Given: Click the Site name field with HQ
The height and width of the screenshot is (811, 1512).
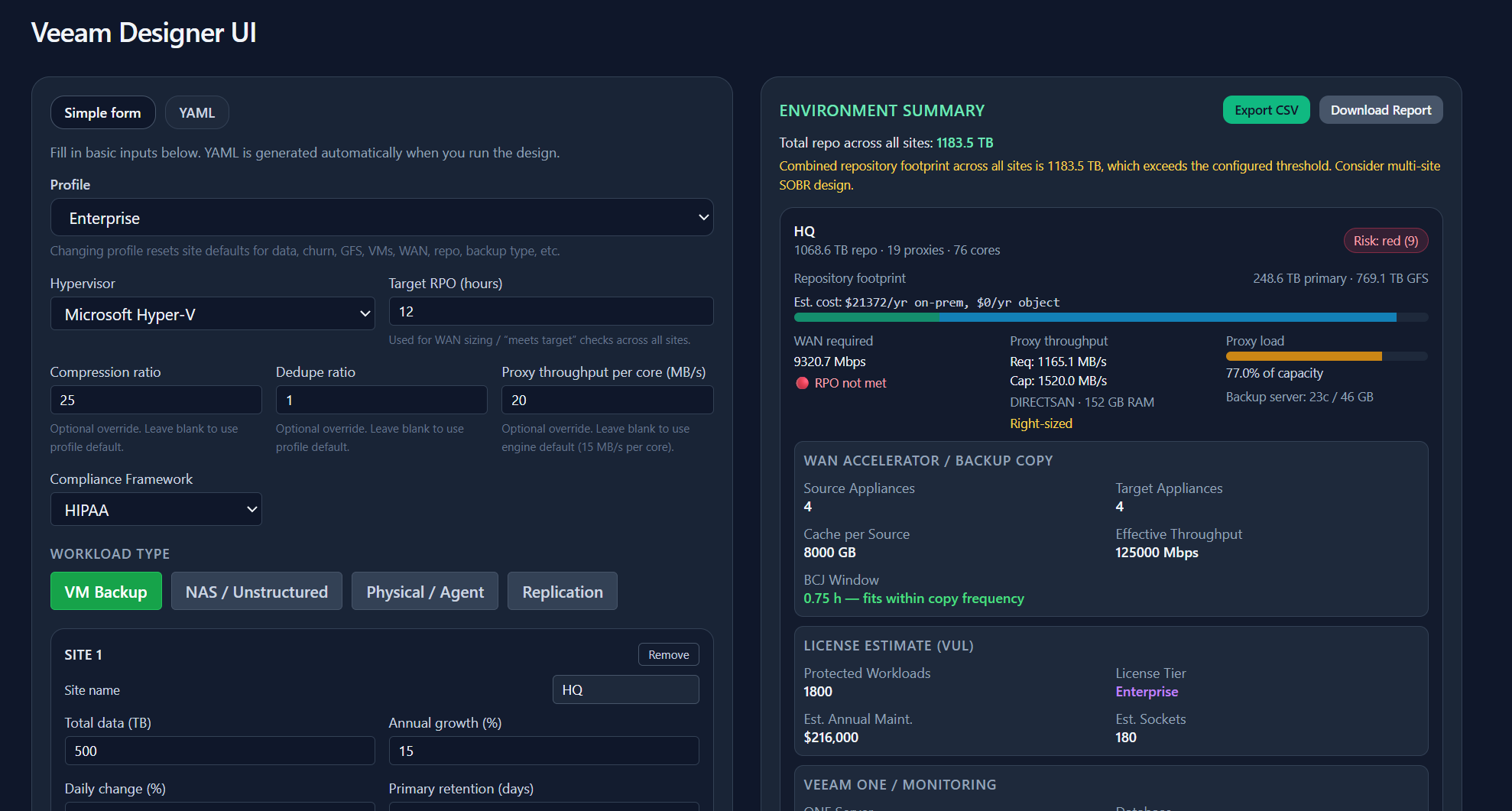Looking at the screenshot, I should click(625, 689).
